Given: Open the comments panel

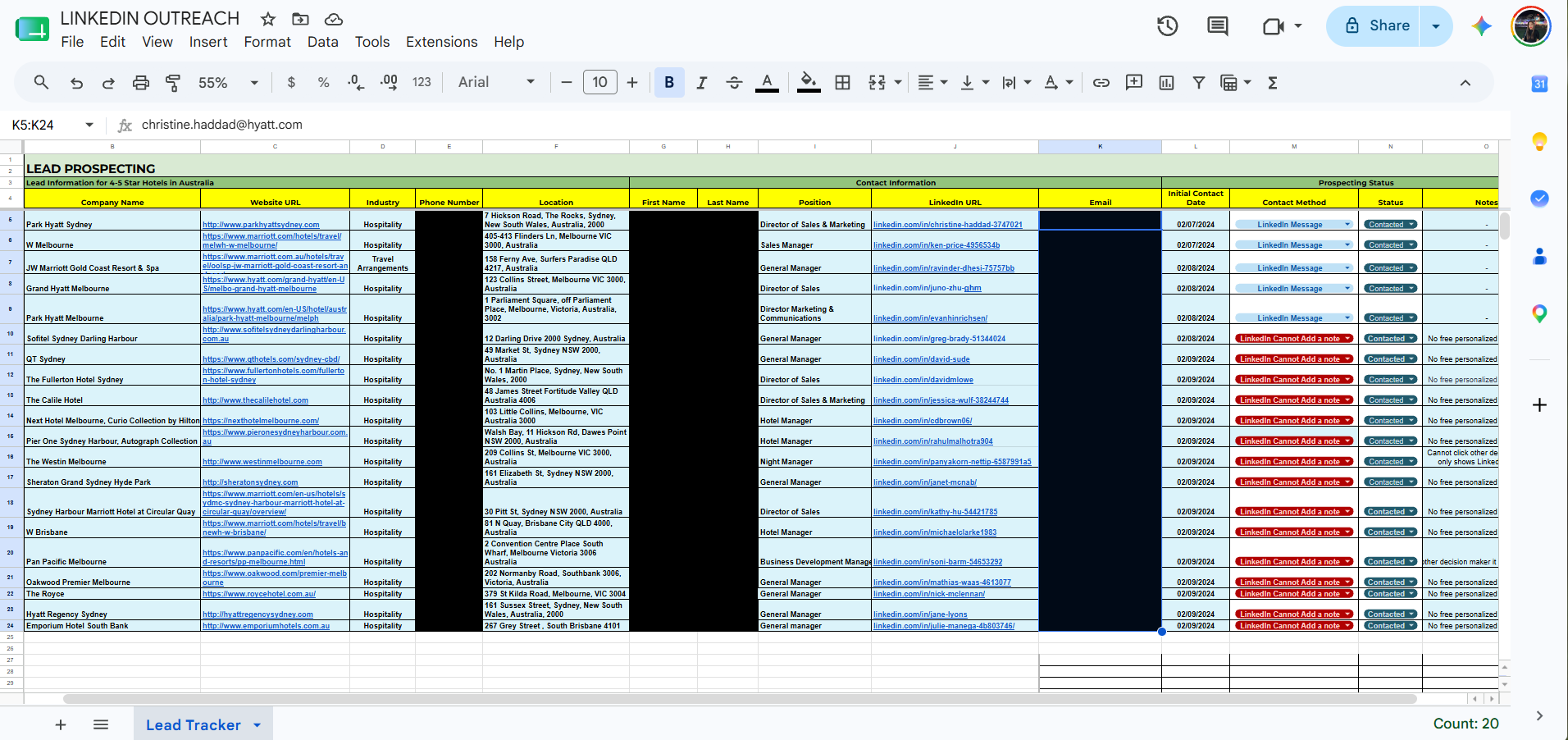Looking at the screenshot, I should pyautogui.click(x=1218, y=26).
